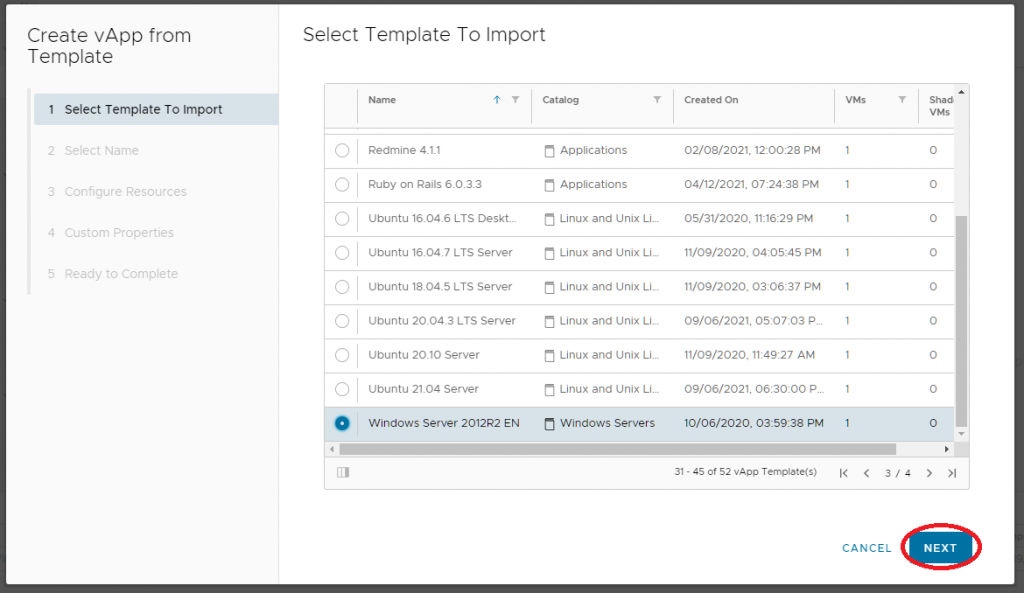
Task: Click the Created On column header
Action: pyautogui.click(x=711, y=100)
